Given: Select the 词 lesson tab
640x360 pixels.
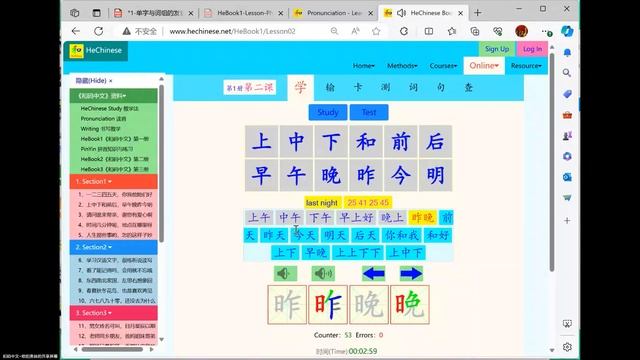Looking at the screenshot, I should 413,87.
